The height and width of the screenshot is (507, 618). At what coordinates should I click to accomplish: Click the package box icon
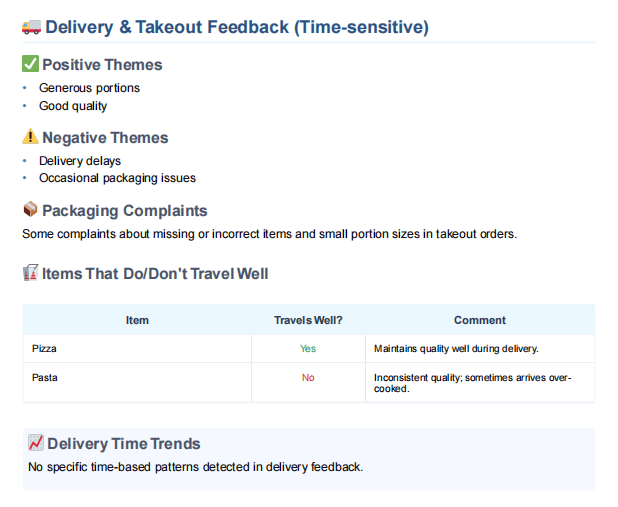tap(30, 209)
